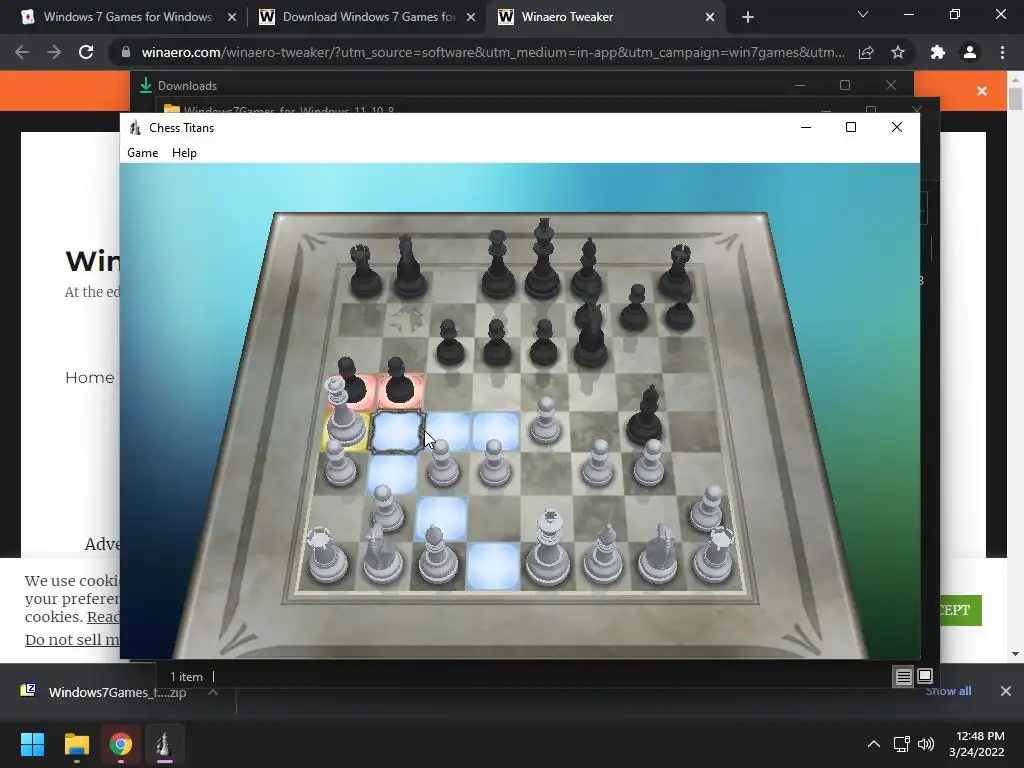Click the scrollbar down arrow
Viewport: 1024px width, 768px height.
(1015, 654)
